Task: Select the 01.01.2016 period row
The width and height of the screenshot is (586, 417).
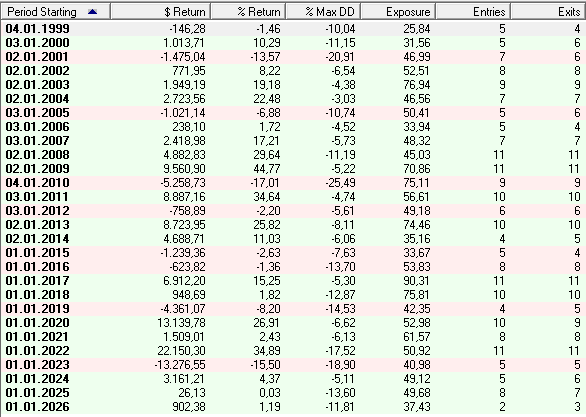Action: pos(293,267)
